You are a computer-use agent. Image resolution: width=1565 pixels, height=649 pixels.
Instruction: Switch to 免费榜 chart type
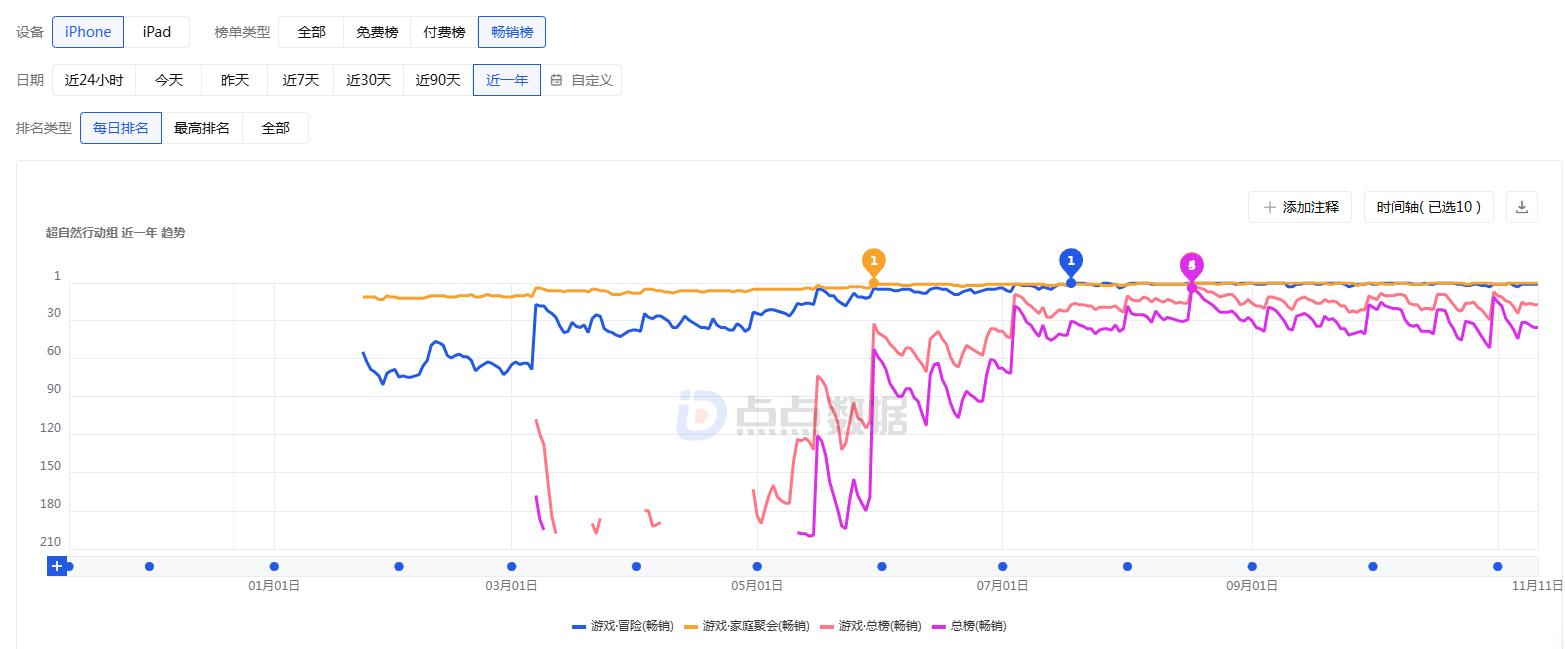(x=376, y=31)
